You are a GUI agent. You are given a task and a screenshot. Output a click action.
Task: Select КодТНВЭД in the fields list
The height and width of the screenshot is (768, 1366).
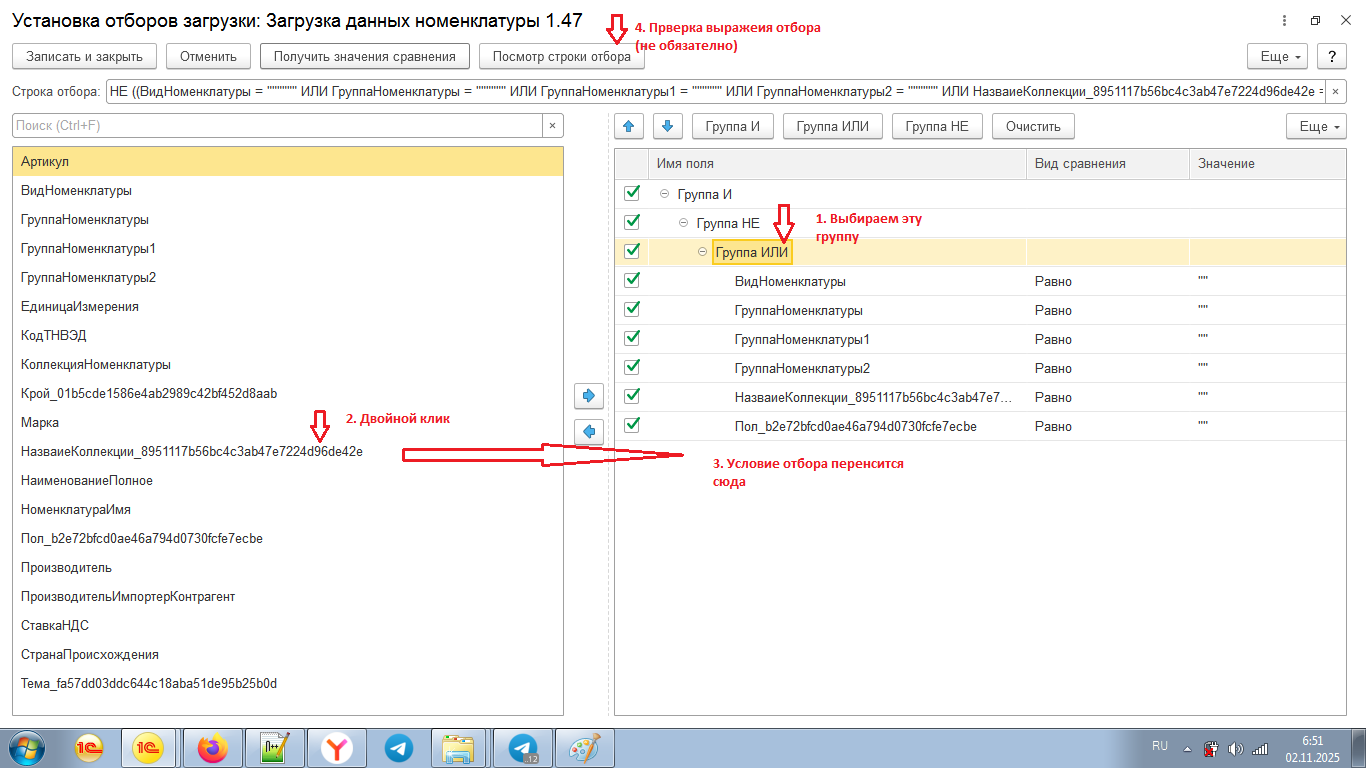(288, 335)
